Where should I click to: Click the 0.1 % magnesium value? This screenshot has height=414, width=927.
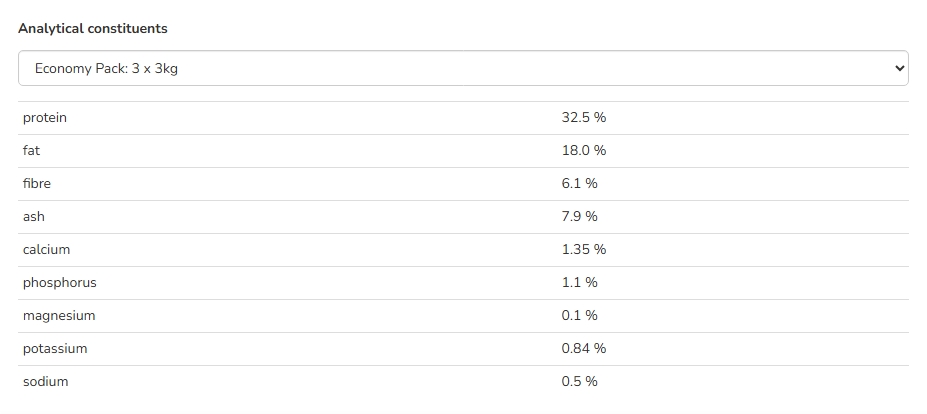coord(579,316)
